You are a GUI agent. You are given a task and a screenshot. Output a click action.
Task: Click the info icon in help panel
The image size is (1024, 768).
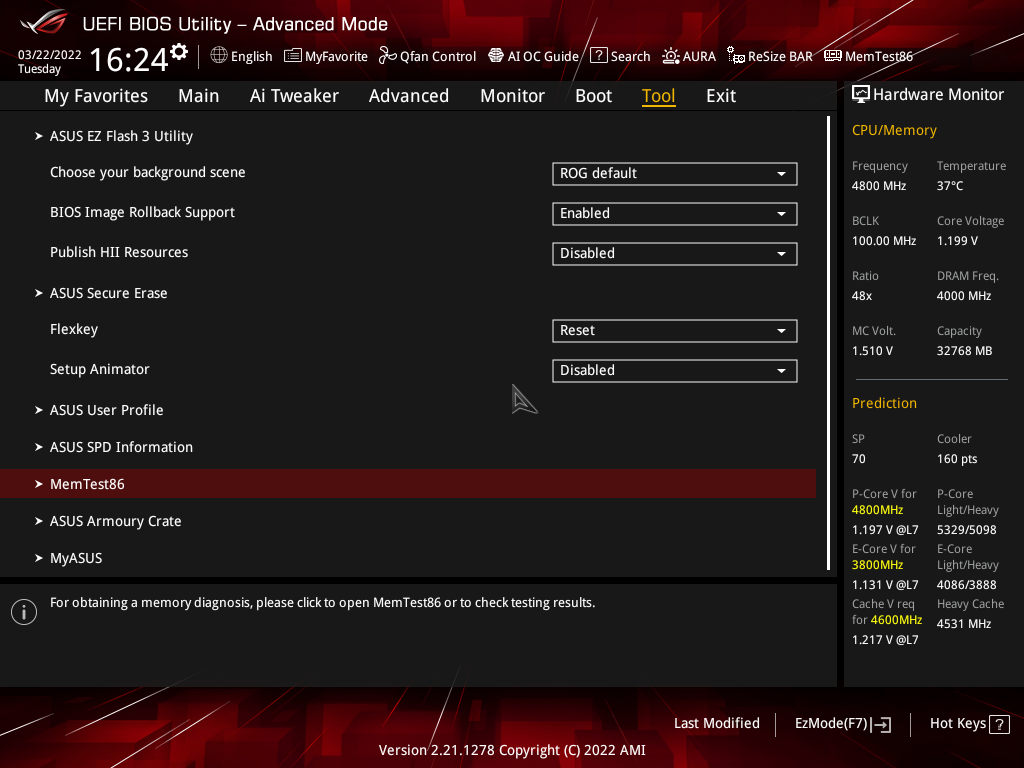[24, 612]
